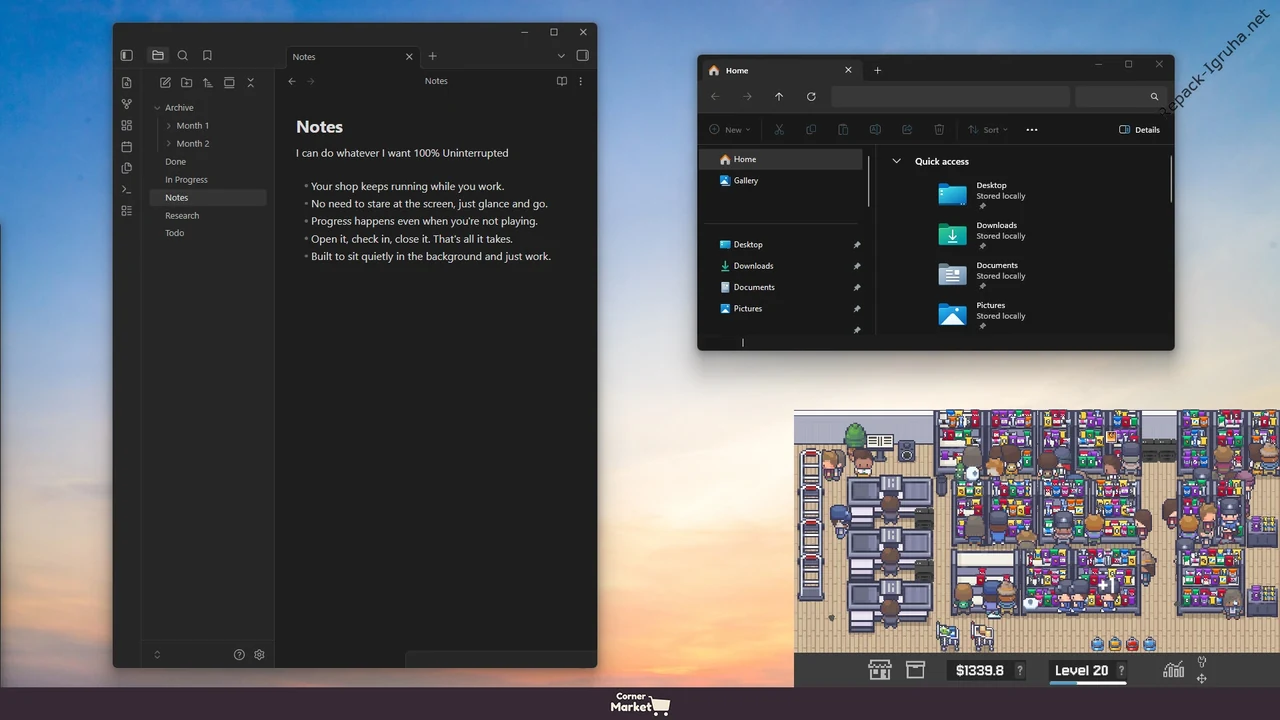Open graph view from Obsidian ribbon
Image resolution: width=1280 pixels, height=720 pixels.
126,104
